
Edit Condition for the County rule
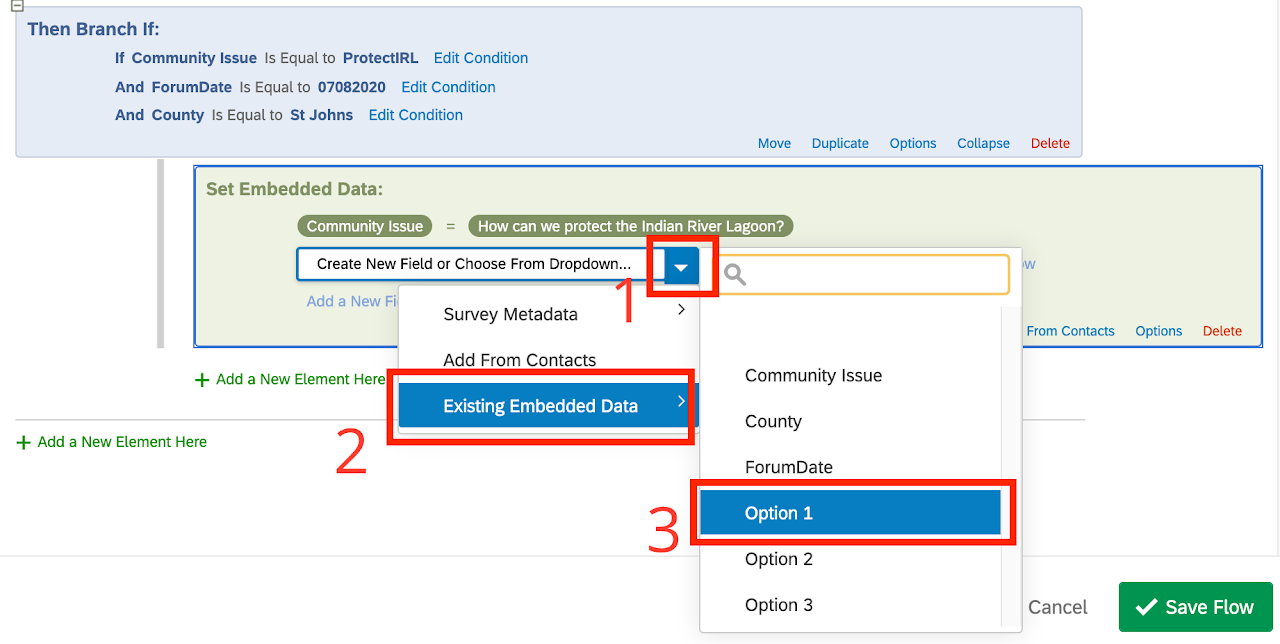coord(415,115)
